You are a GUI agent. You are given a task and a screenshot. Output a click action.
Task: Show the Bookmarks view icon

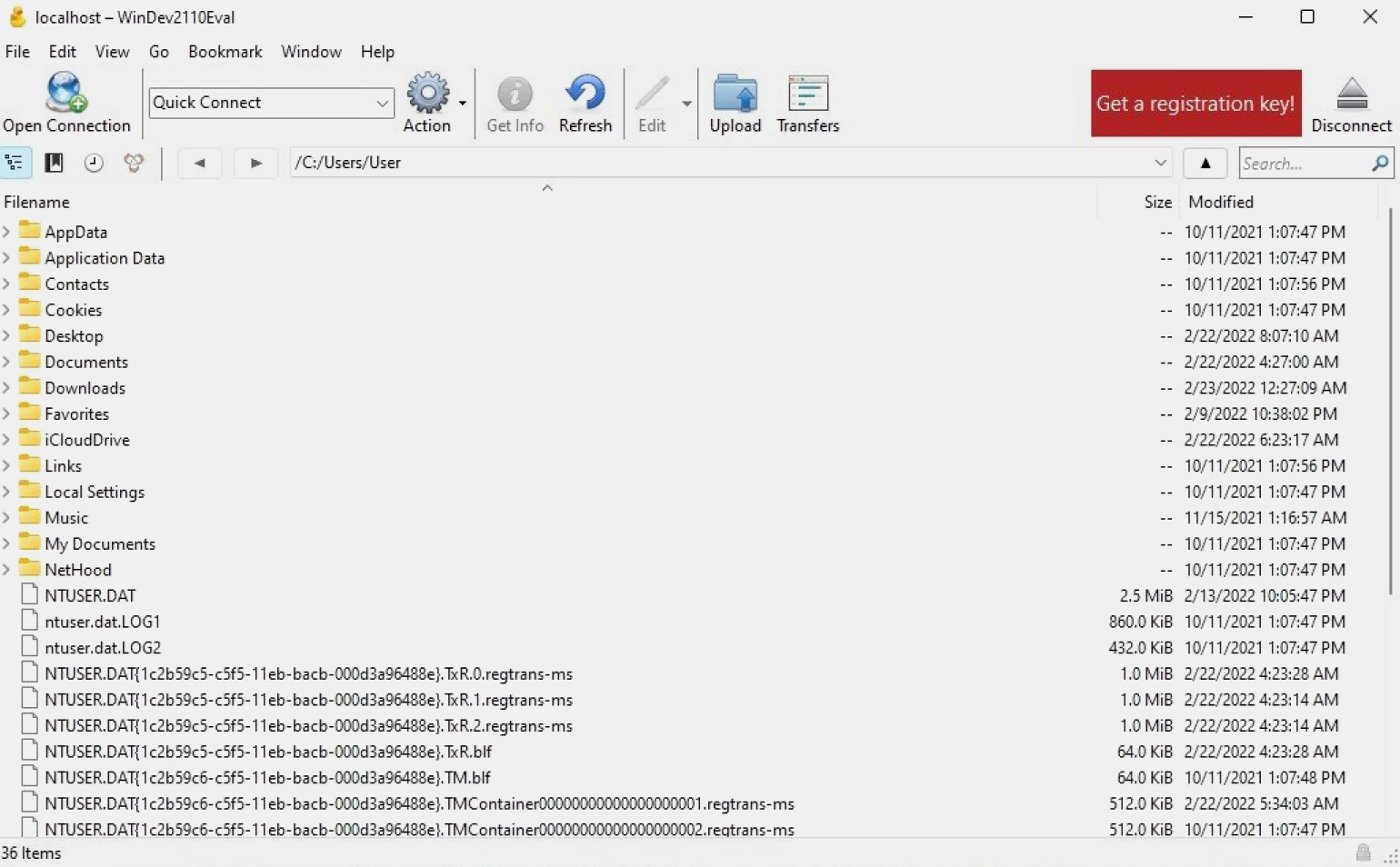(55, 163)
